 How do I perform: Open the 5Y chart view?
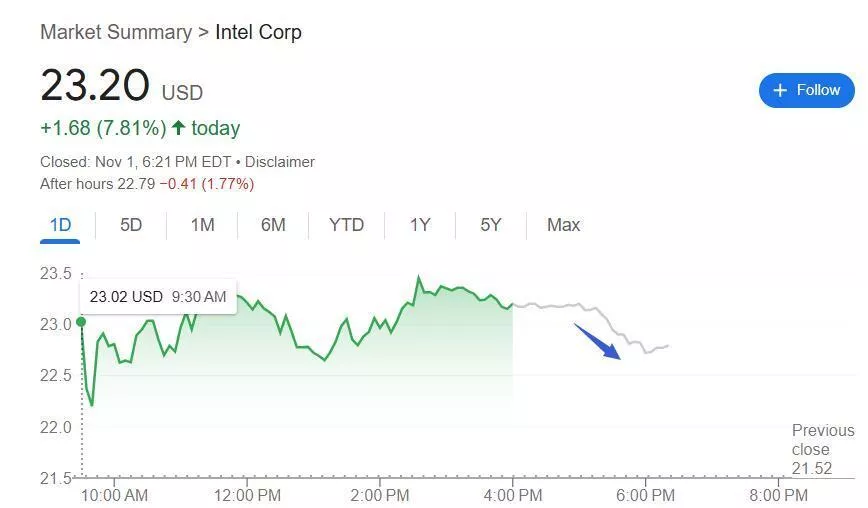click(x=490, y=225)
